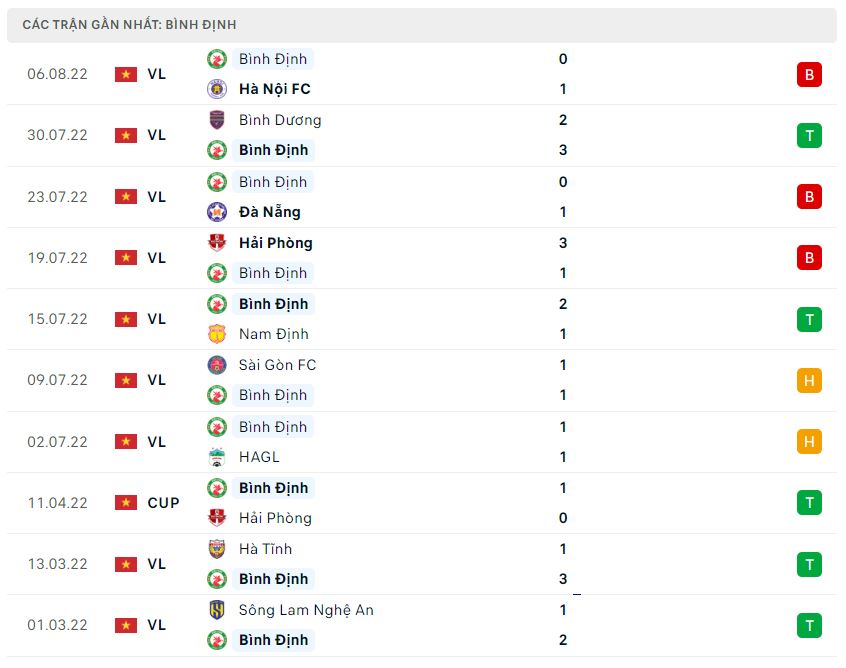Click the Đà Nẵng club crest
The width and height of the screenshot is (846, 668).
click(217, 212)
